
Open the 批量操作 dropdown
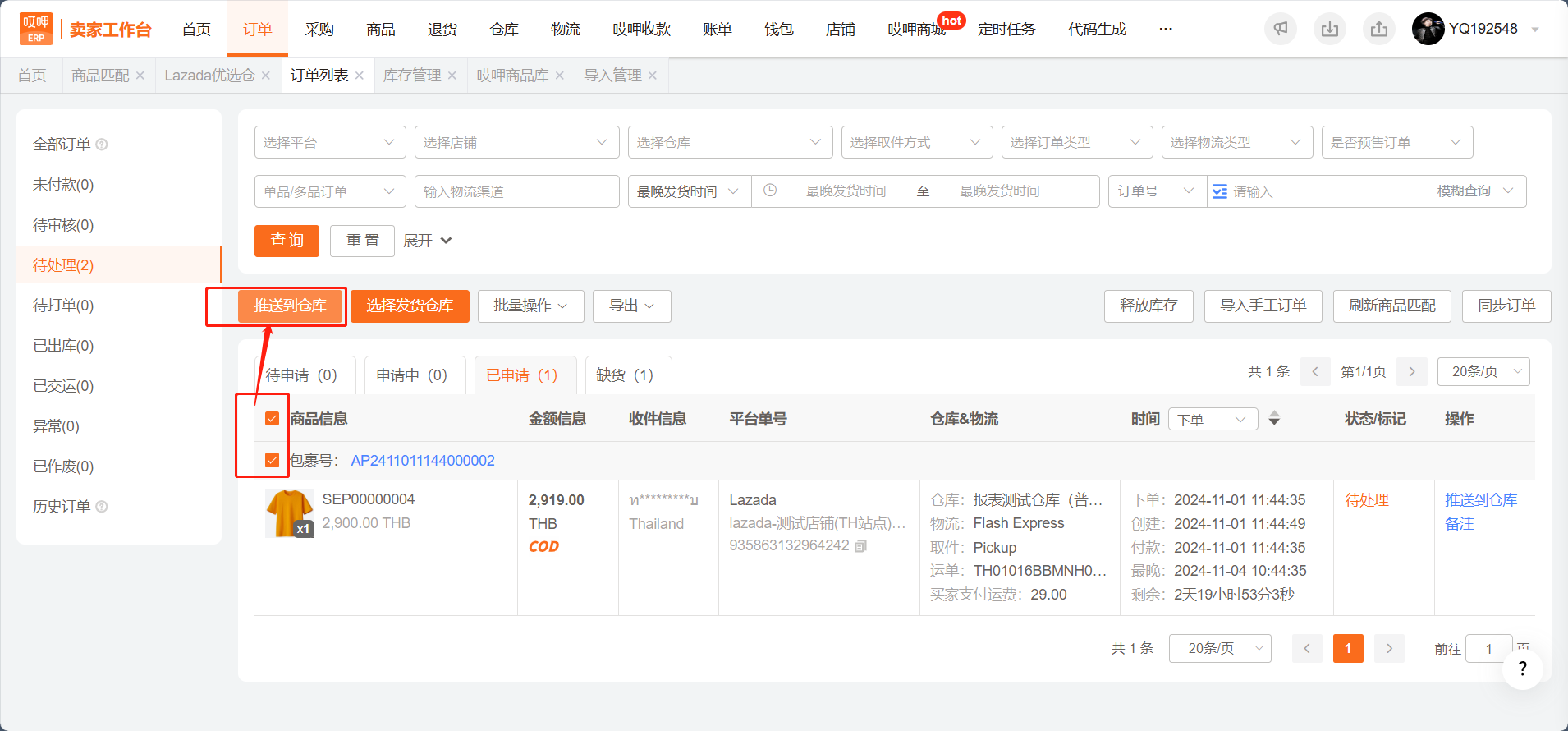530,306
